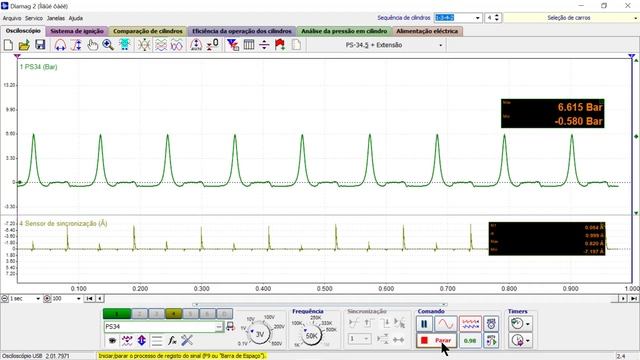Image resolution: width=640 pixels, height=360 pixels.
Task: Switch to Comparação de cilindros tab
Action: tap(148, 31)
